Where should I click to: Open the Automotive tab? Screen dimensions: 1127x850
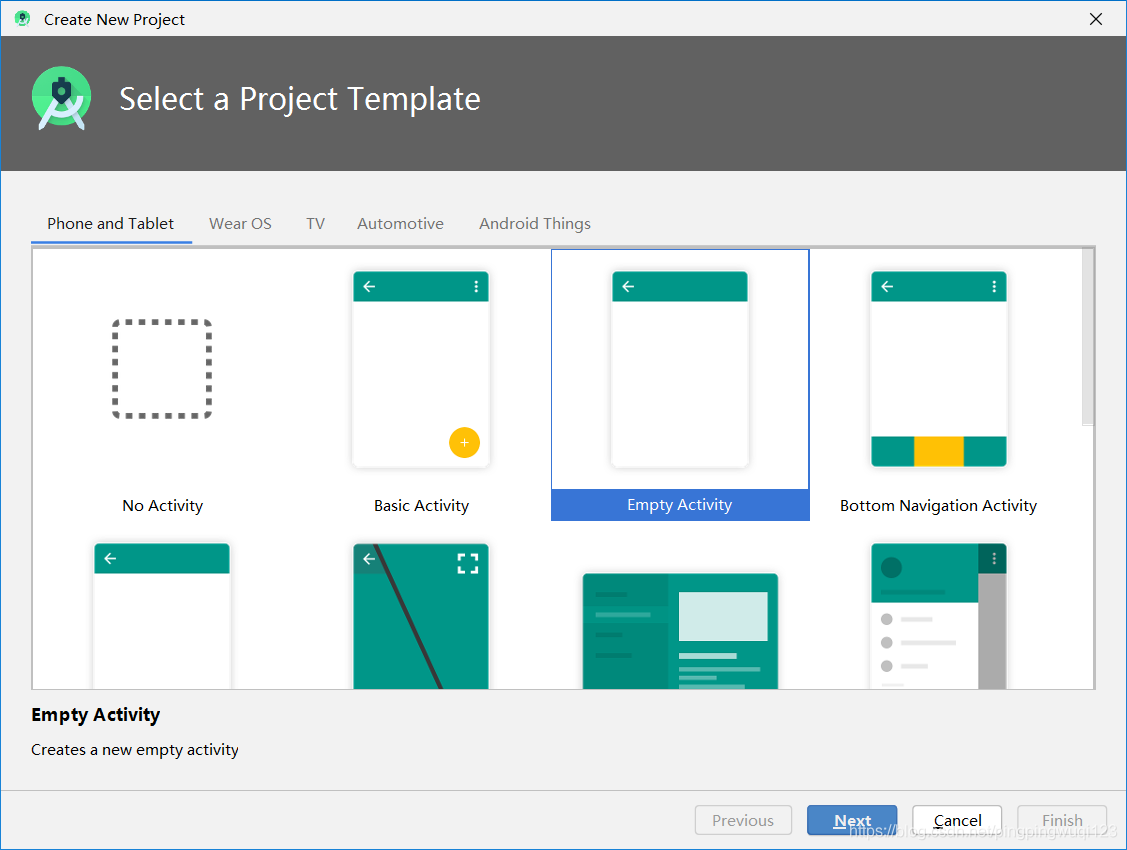(400, 223)
